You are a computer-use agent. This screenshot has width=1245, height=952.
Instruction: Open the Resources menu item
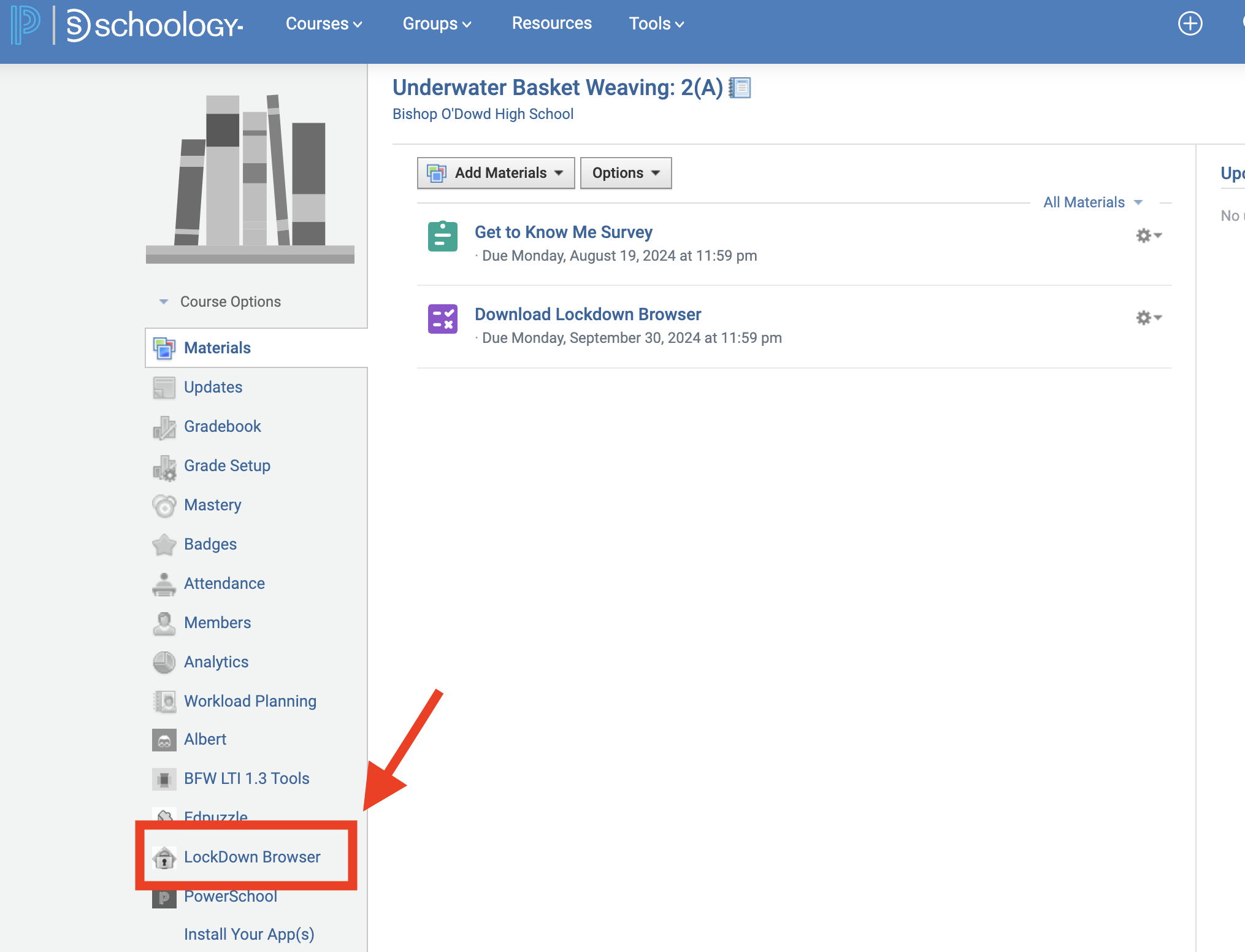pyautogui.click(x=551, y=23)
